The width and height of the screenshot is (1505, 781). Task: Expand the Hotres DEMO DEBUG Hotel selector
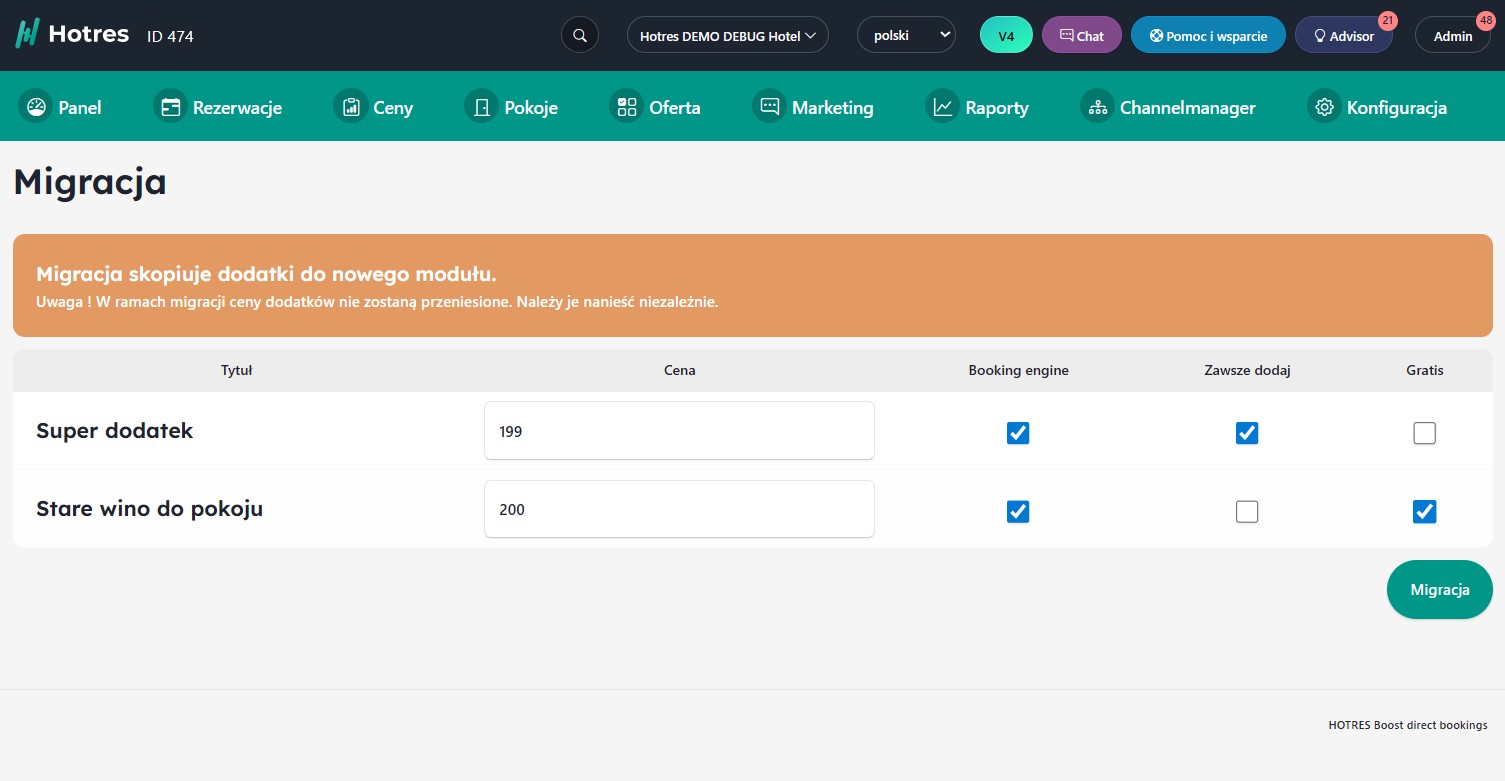pyautogui.click(x=727, y=35)
